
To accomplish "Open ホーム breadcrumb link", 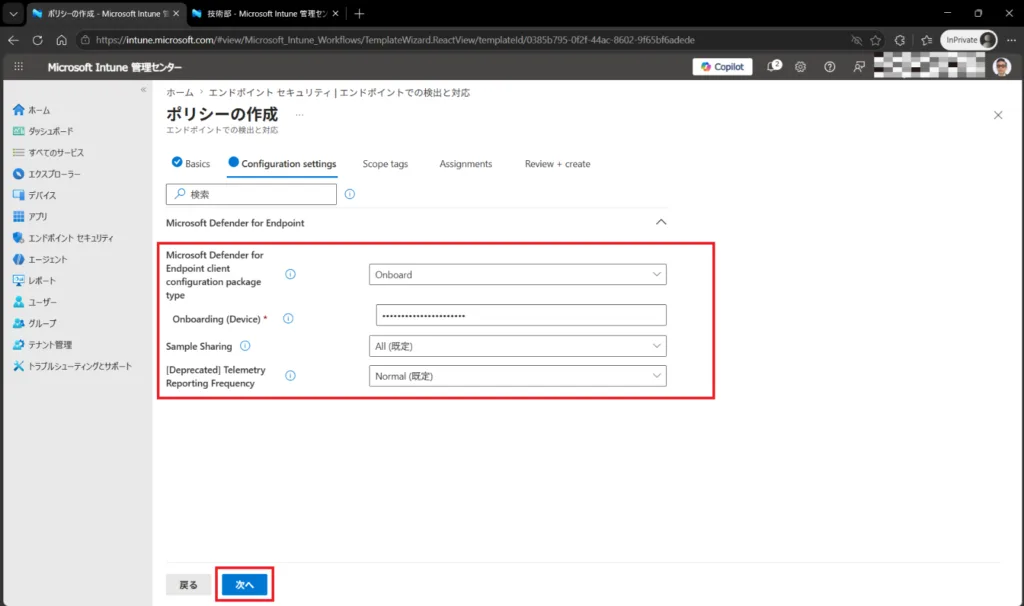I will click(x=180, y=93).
